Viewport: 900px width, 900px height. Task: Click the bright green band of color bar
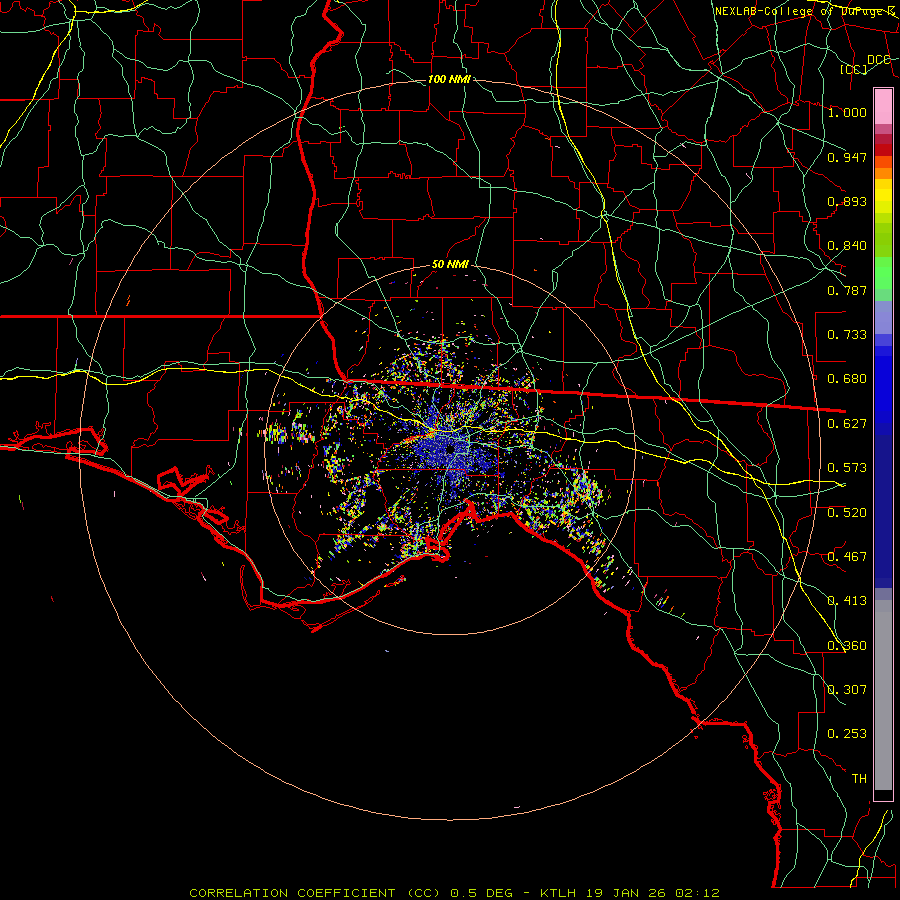(x=883, y=273)
